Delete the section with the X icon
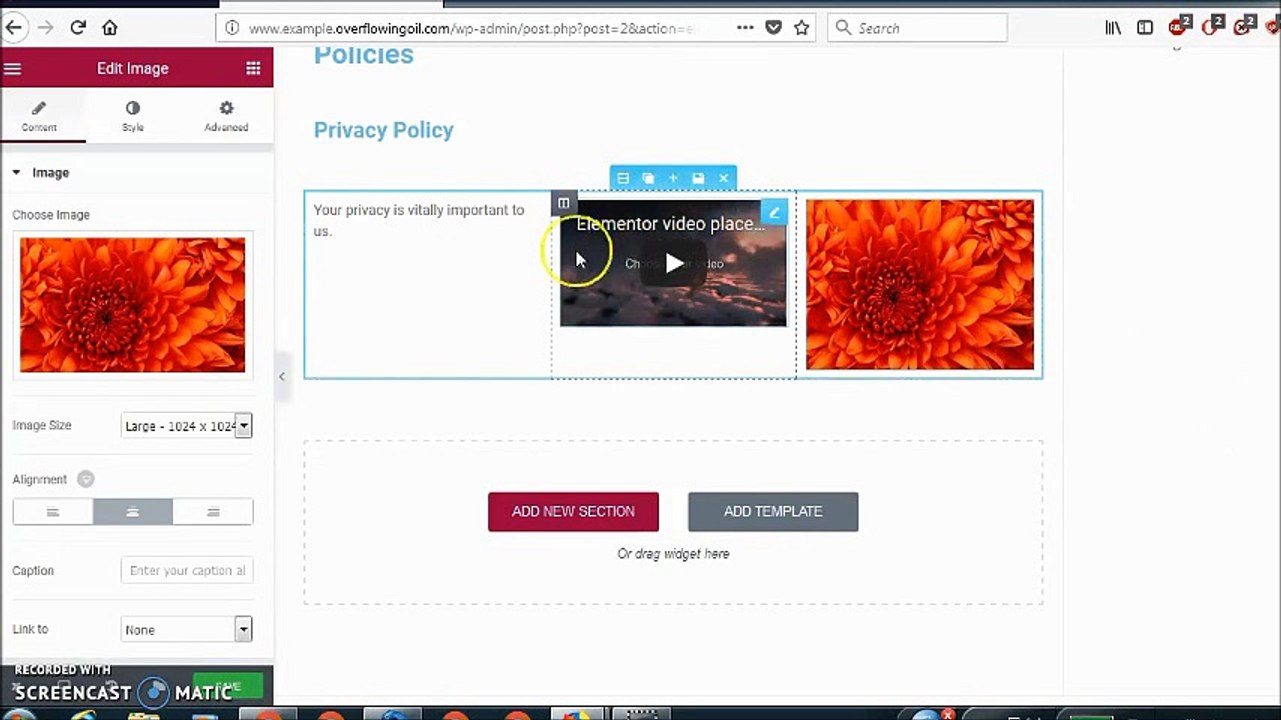1281x720 pixels. 724,178
